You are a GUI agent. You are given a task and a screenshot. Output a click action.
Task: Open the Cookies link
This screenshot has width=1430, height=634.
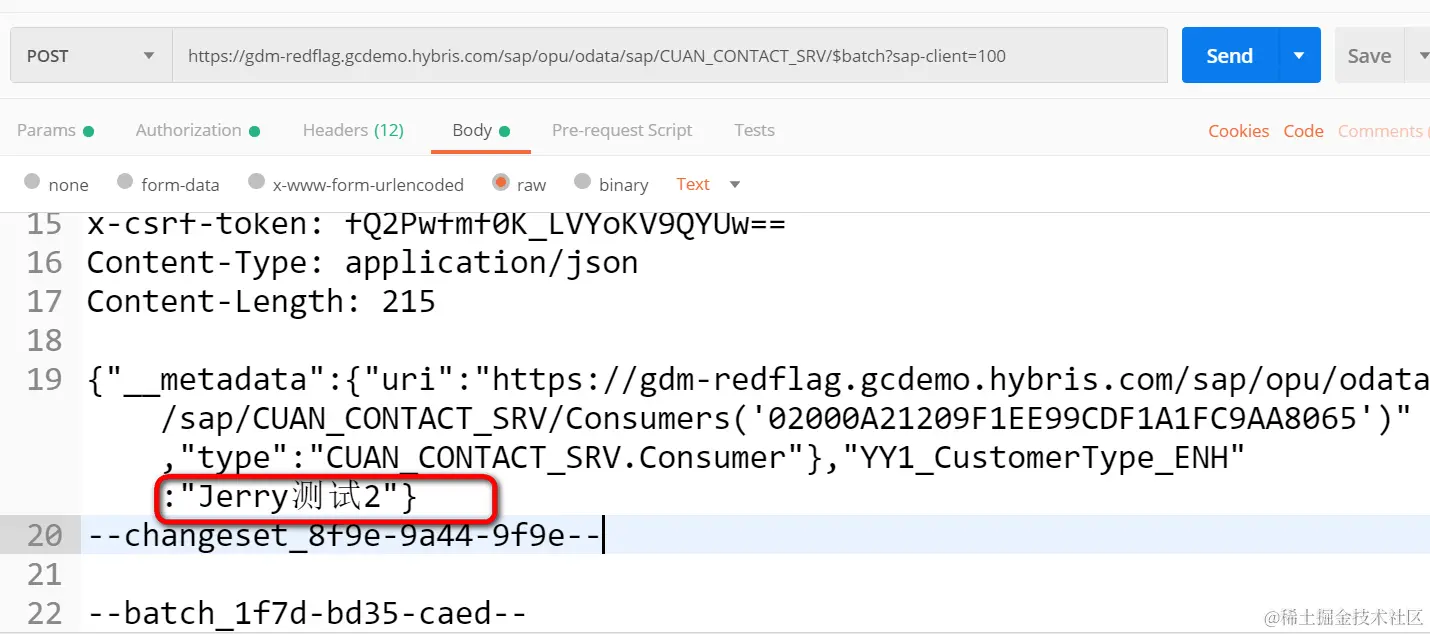[1238, 131]
